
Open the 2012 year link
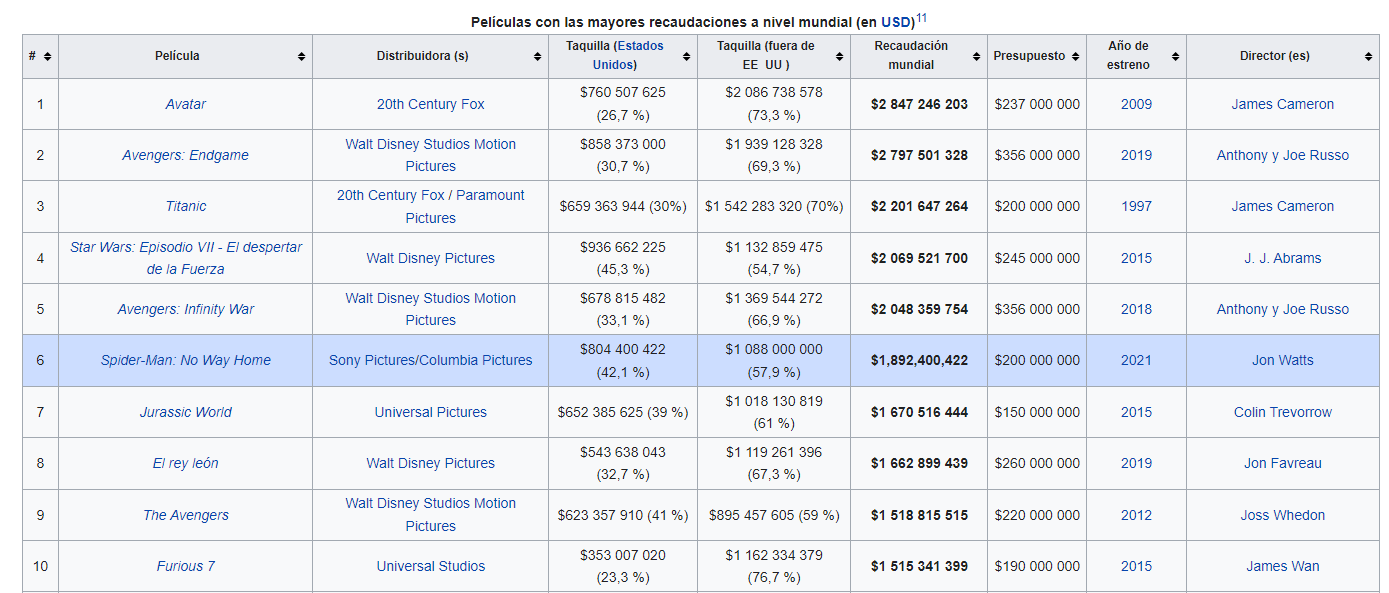[x=1136, y=515]
